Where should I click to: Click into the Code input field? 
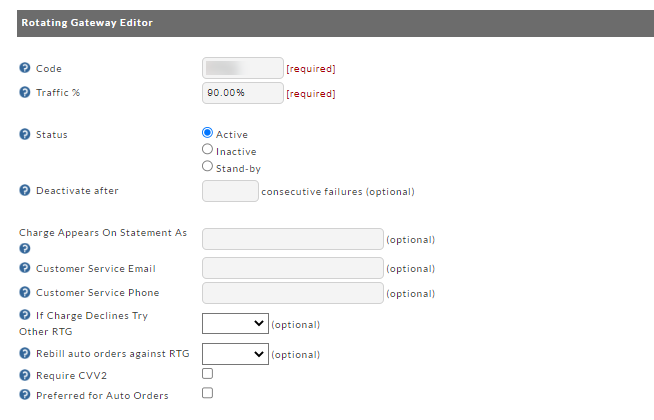243,68
